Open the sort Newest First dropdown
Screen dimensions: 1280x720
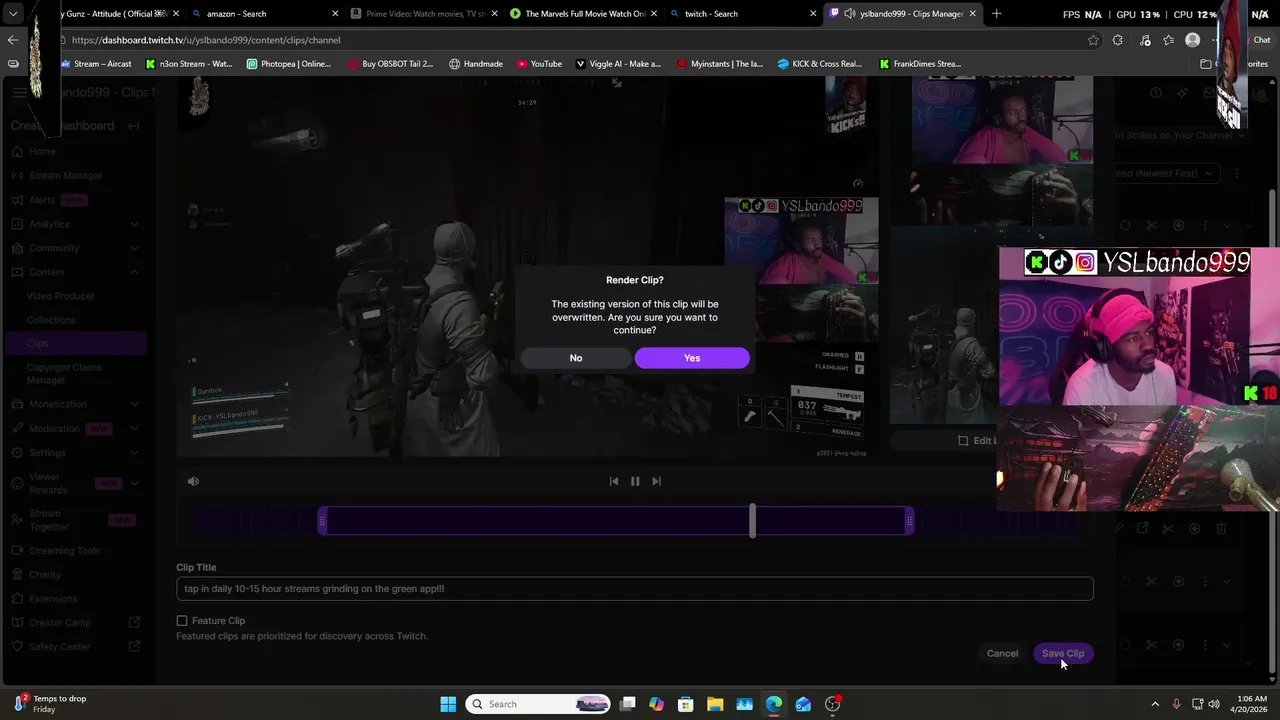click(1166, 173)
